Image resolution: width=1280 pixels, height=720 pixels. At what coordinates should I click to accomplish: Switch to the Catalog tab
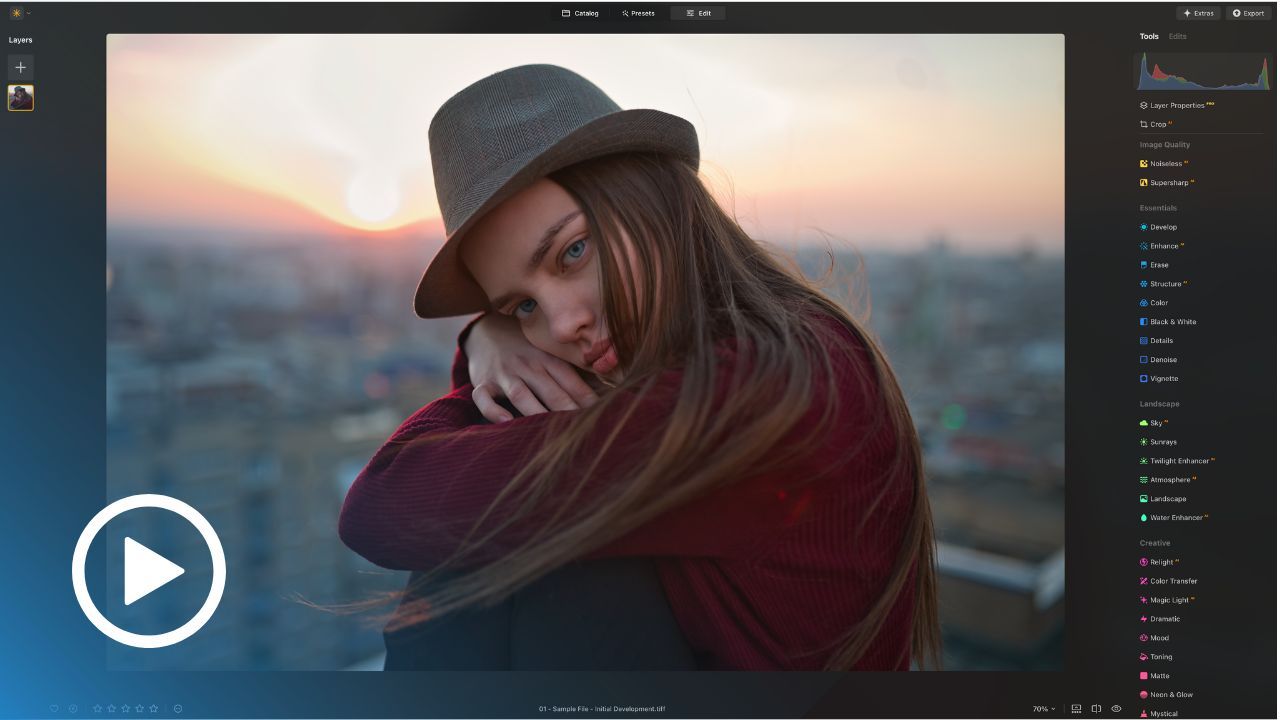tap(580, 13)
